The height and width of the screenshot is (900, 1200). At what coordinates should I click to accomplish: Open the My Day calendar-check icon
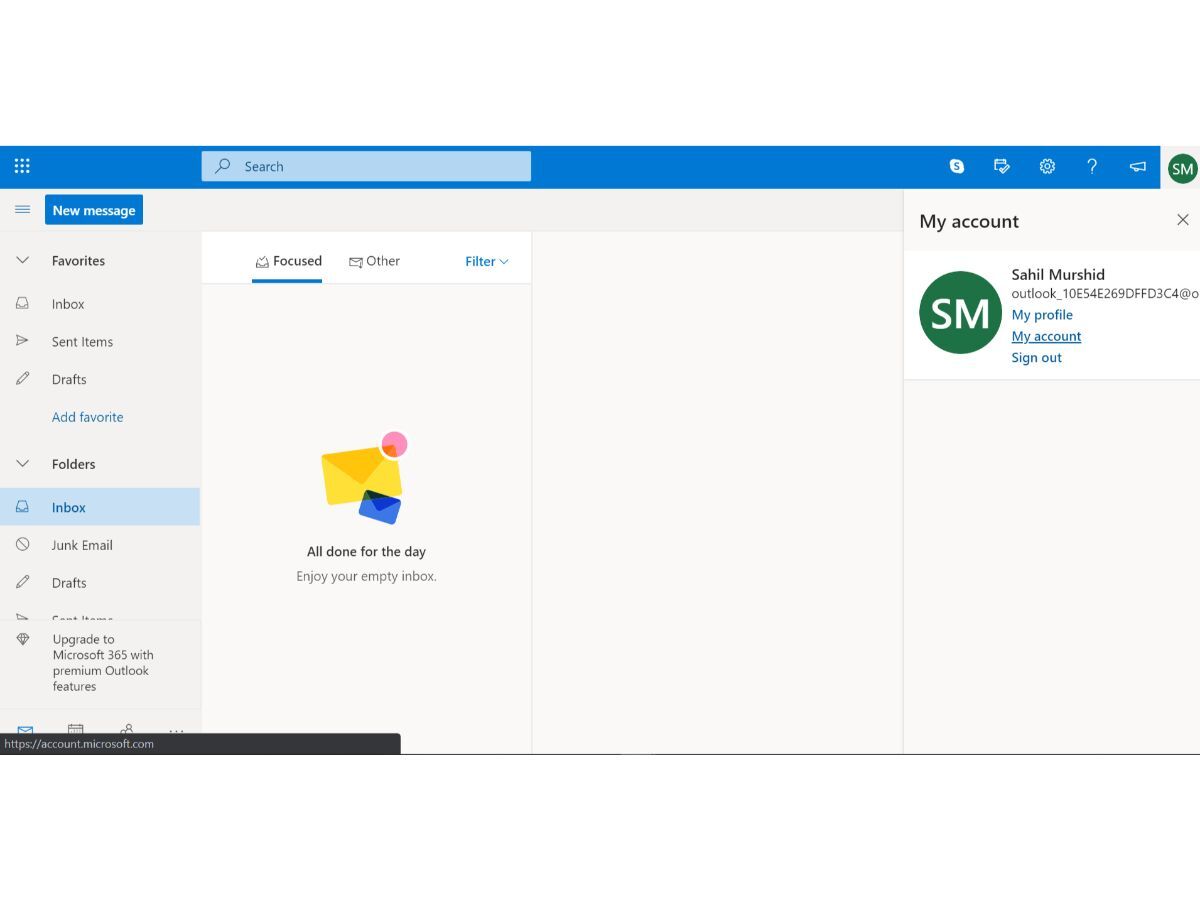1002,166
